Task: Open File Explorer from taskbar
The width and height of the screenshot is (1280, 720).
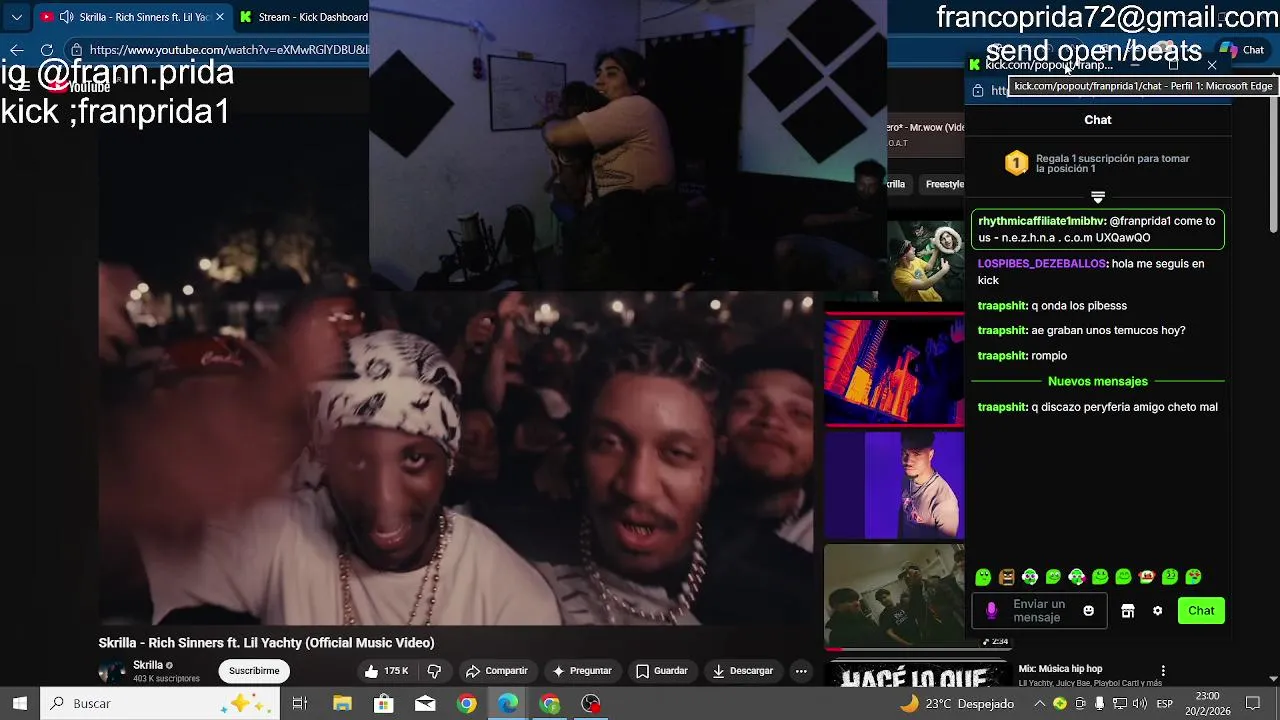Action: (x=342, y=703)
